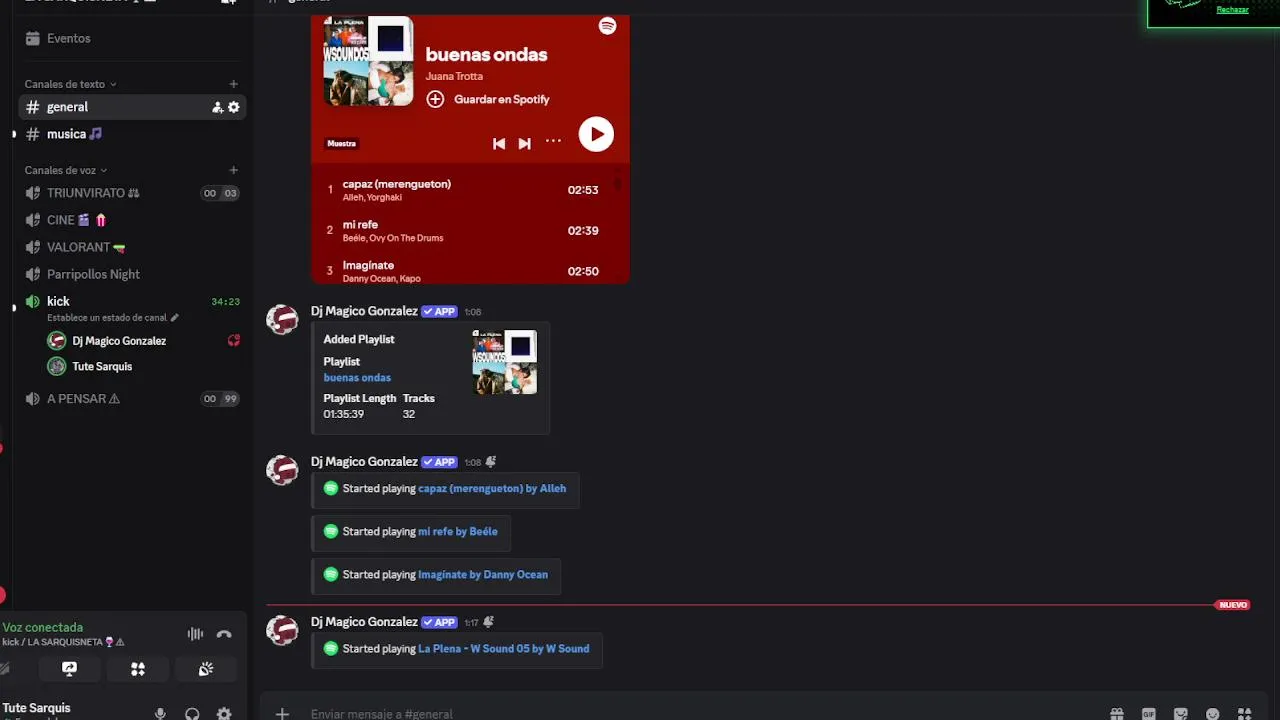The image size is (1280, 720).
Task: Start an activity from voice panel
Action: [138, 669]
